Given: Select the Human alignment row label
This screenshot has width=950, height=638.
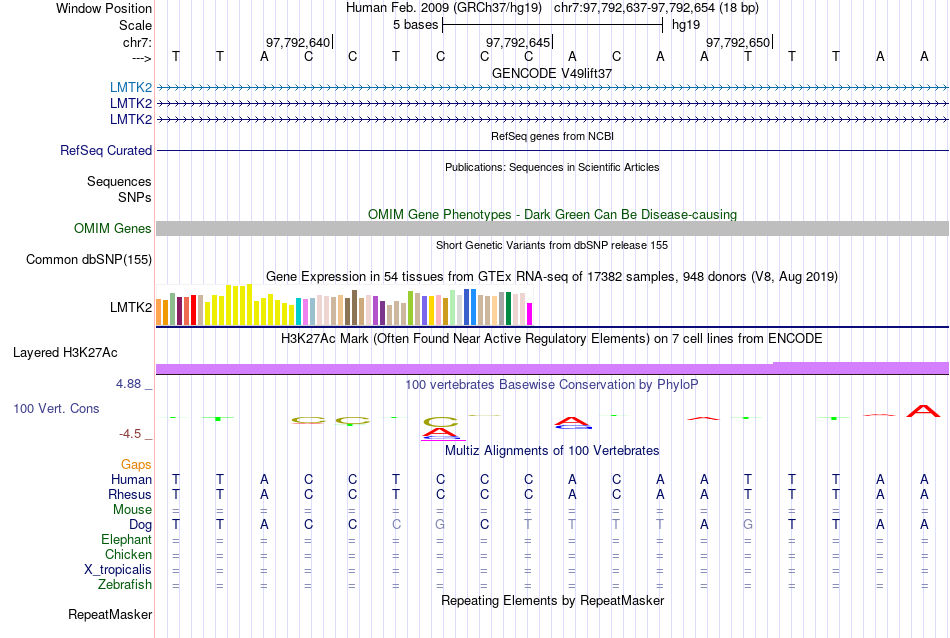Looking at the screenshot, I should [x=131, y=479].
